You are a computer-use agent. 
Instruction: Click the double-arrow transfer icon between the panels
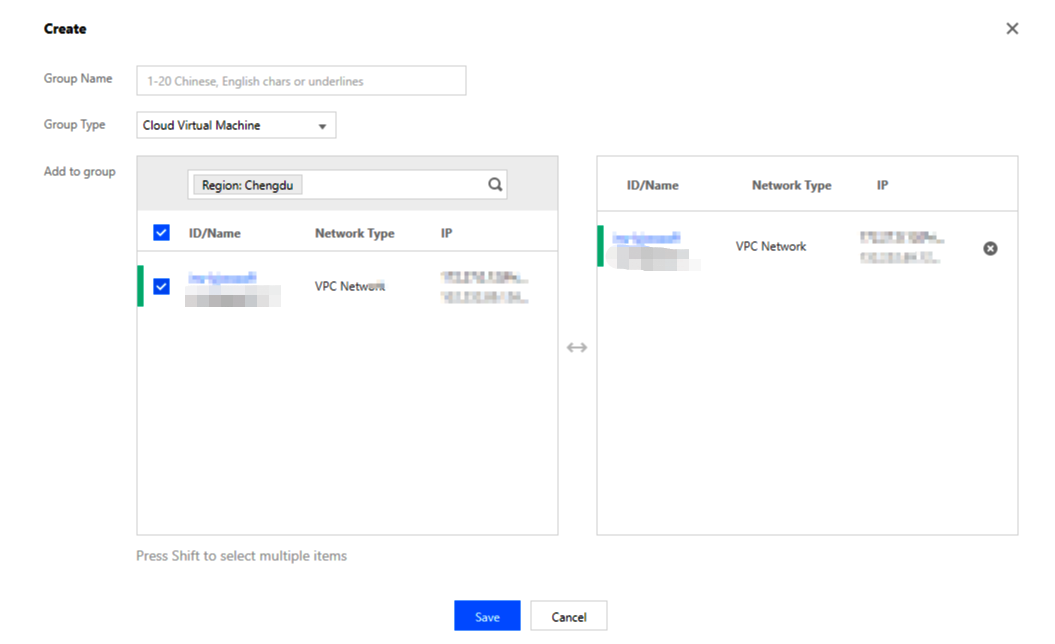(x=577, y=348)
